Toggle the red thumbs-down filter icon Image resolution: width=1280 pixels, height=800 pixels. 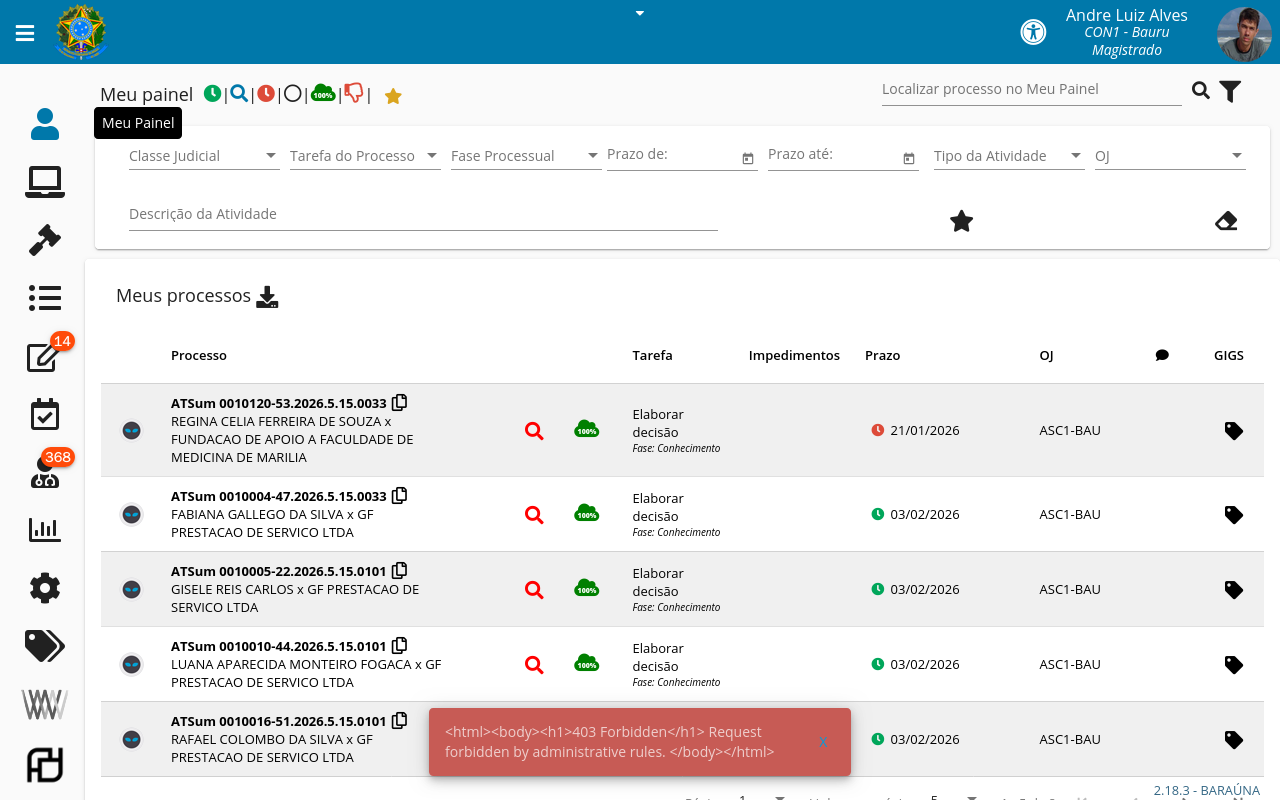coord(353,93)
